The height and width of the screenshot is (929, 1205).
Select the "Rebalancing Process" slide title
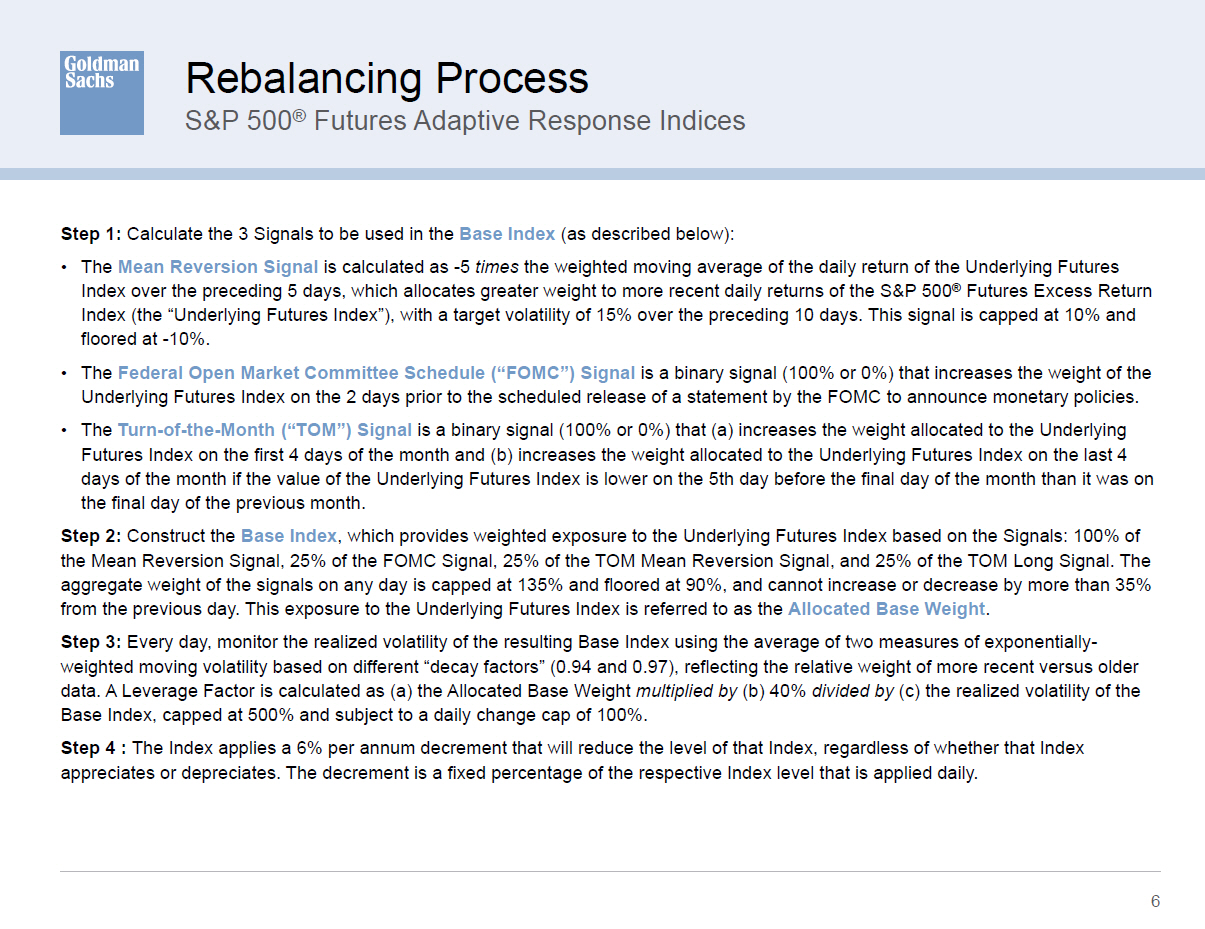(x=387, y=78)
